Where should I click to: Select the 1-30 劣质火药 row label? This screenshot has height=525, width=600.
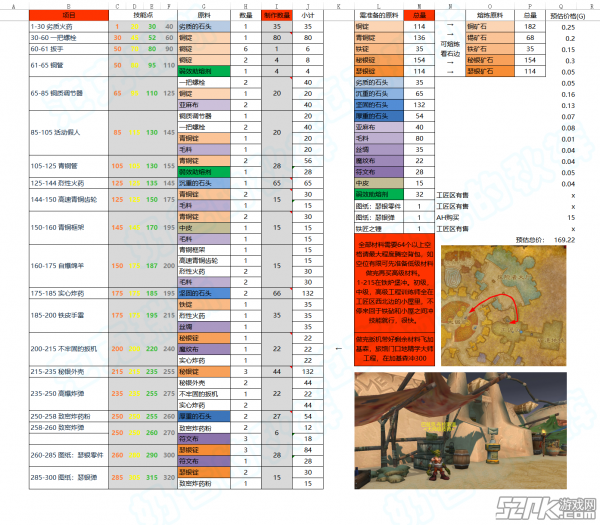54,26
